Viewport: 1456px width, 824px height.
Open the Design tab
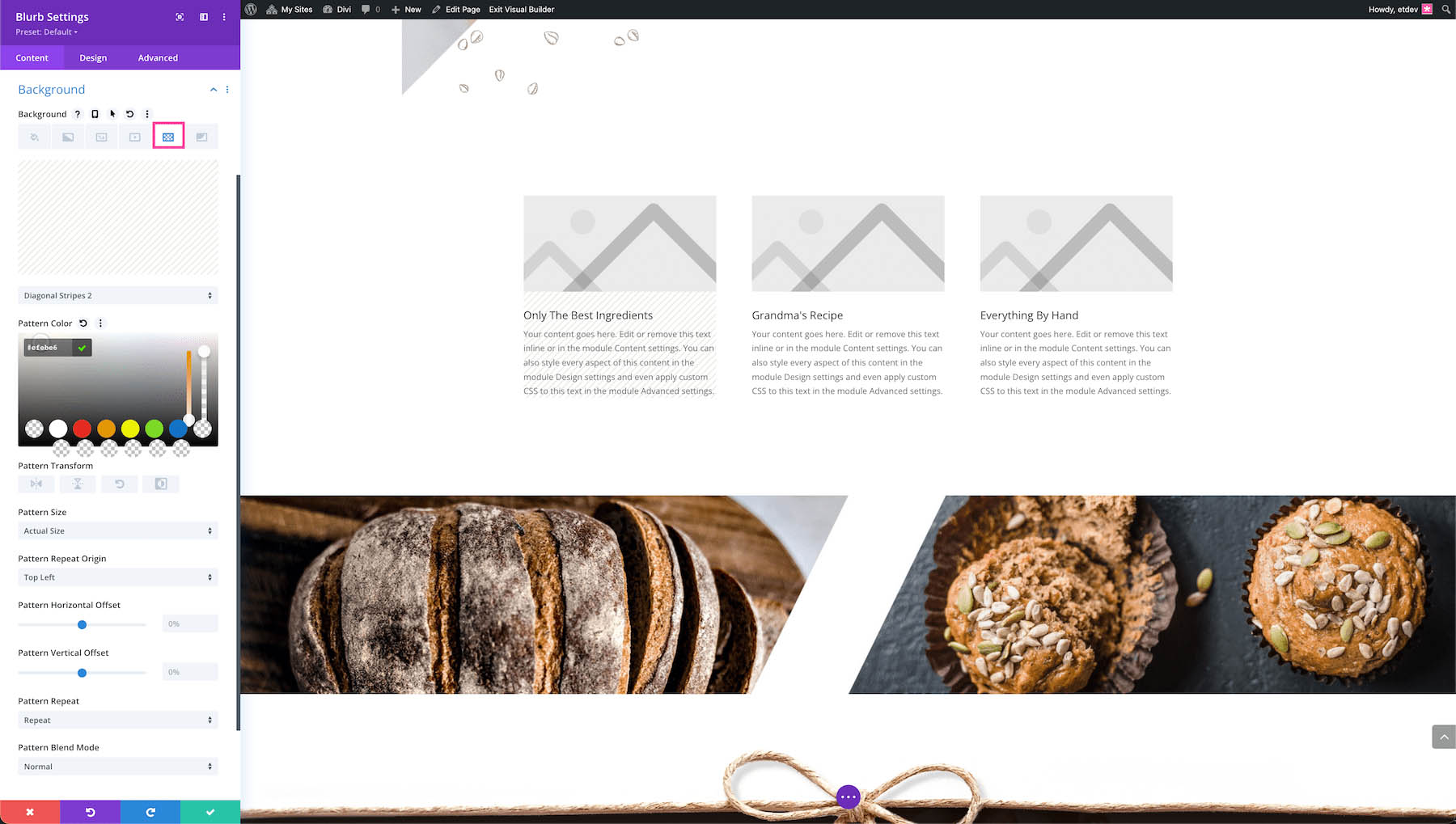93,58
